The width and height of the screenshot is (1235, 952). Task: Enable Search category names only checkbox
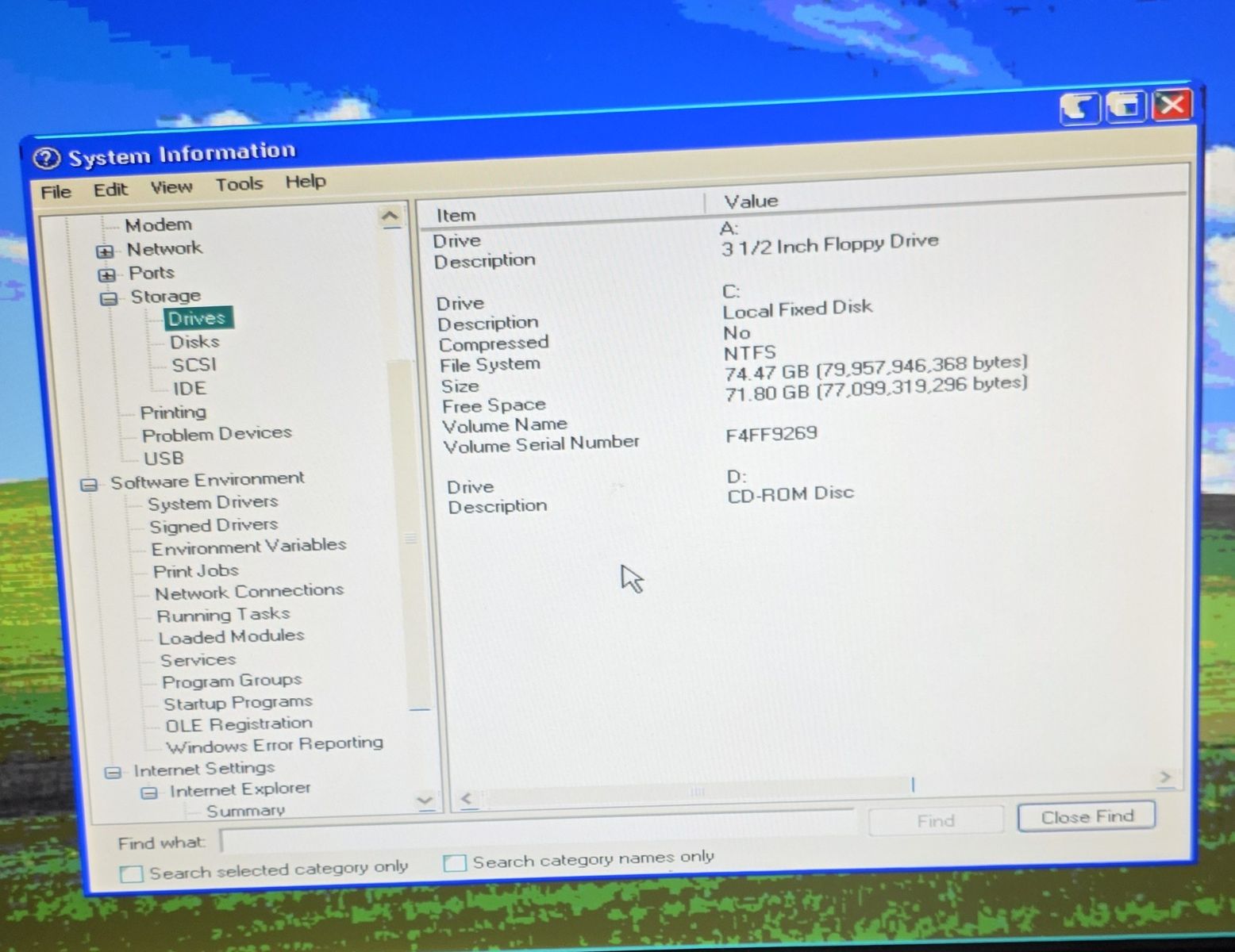pos(455,862)
